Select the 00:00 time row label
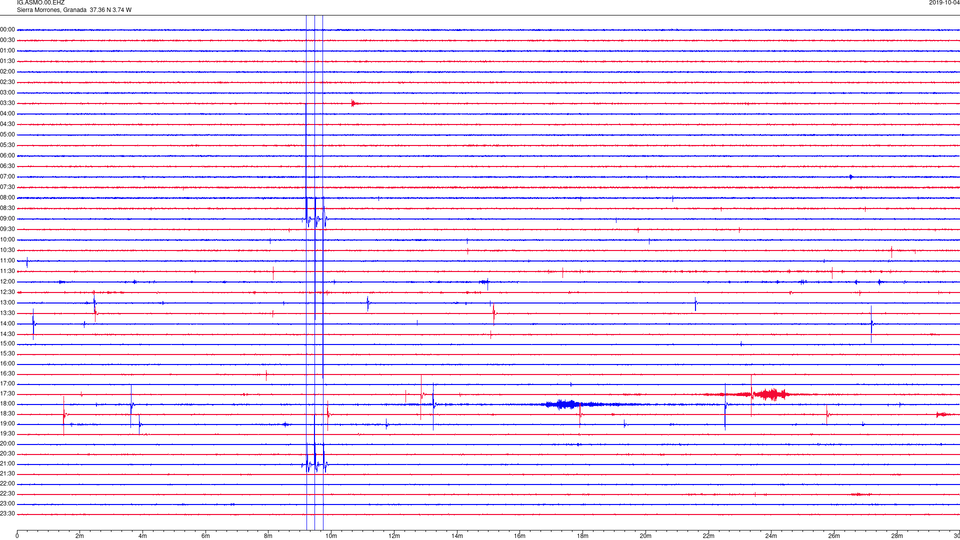This screenshot has width=960, height=540. [x=7, y=29]
